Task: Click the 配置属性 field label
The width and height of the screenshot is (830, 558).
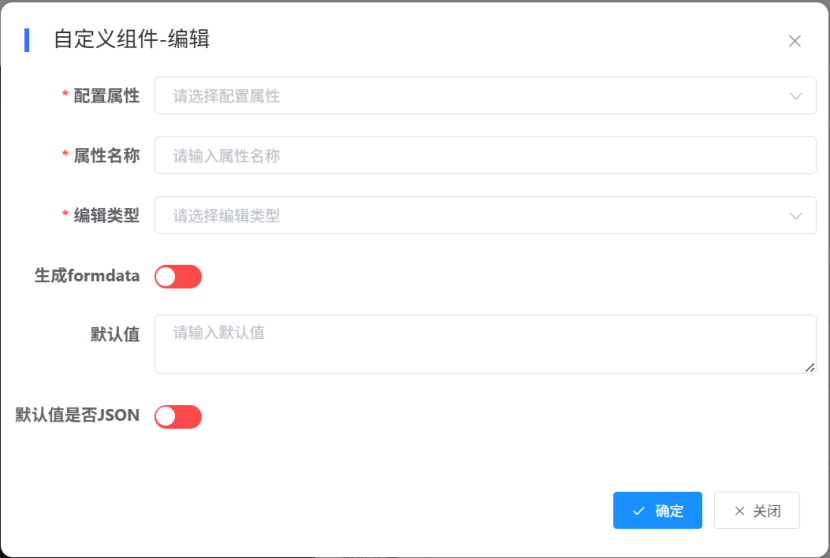Action: coord(106,96)
